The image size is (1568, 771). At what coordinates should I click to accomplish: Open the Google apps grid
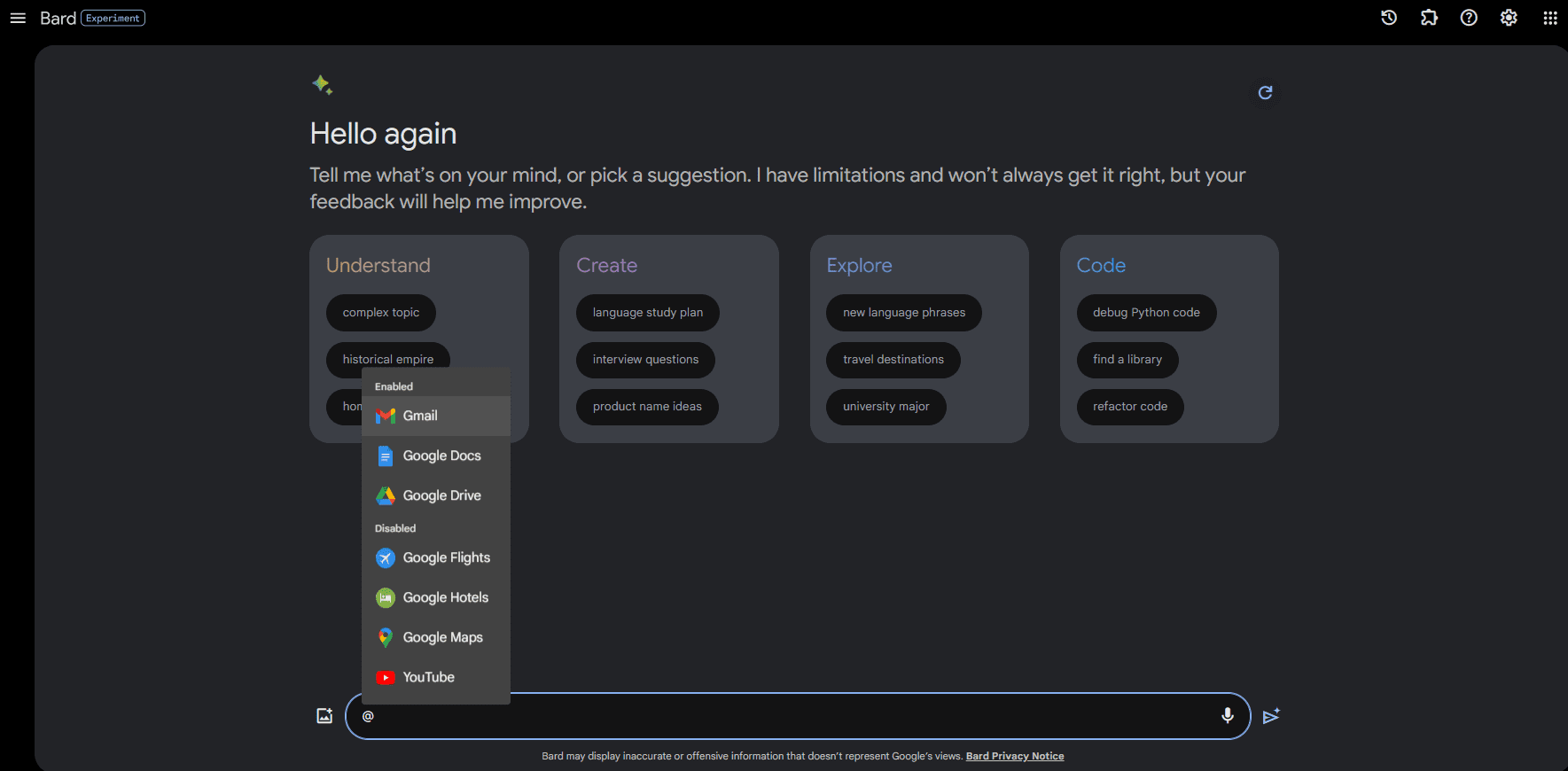pyautogui.click(x=1550, y=18)
